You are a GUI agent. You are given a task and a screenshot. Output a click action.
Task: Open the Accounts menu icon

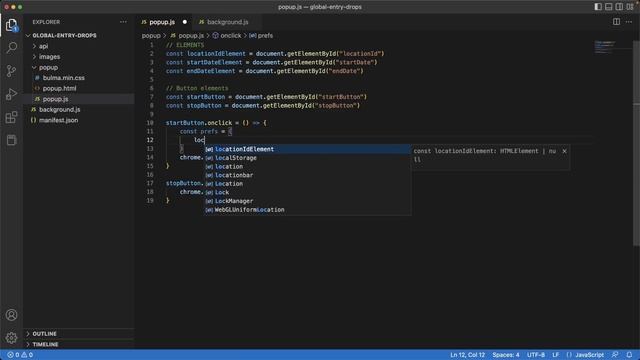11,315
